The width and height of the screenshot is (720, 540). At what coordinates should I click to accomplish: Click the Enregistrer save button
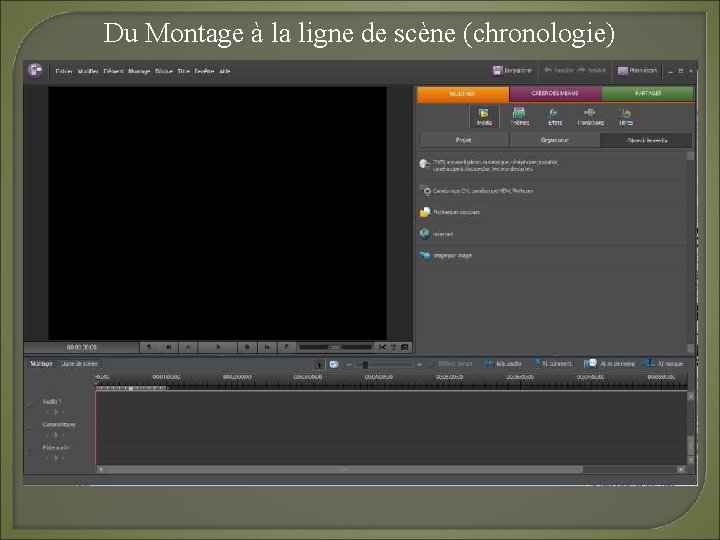click(x=512, y=70)
